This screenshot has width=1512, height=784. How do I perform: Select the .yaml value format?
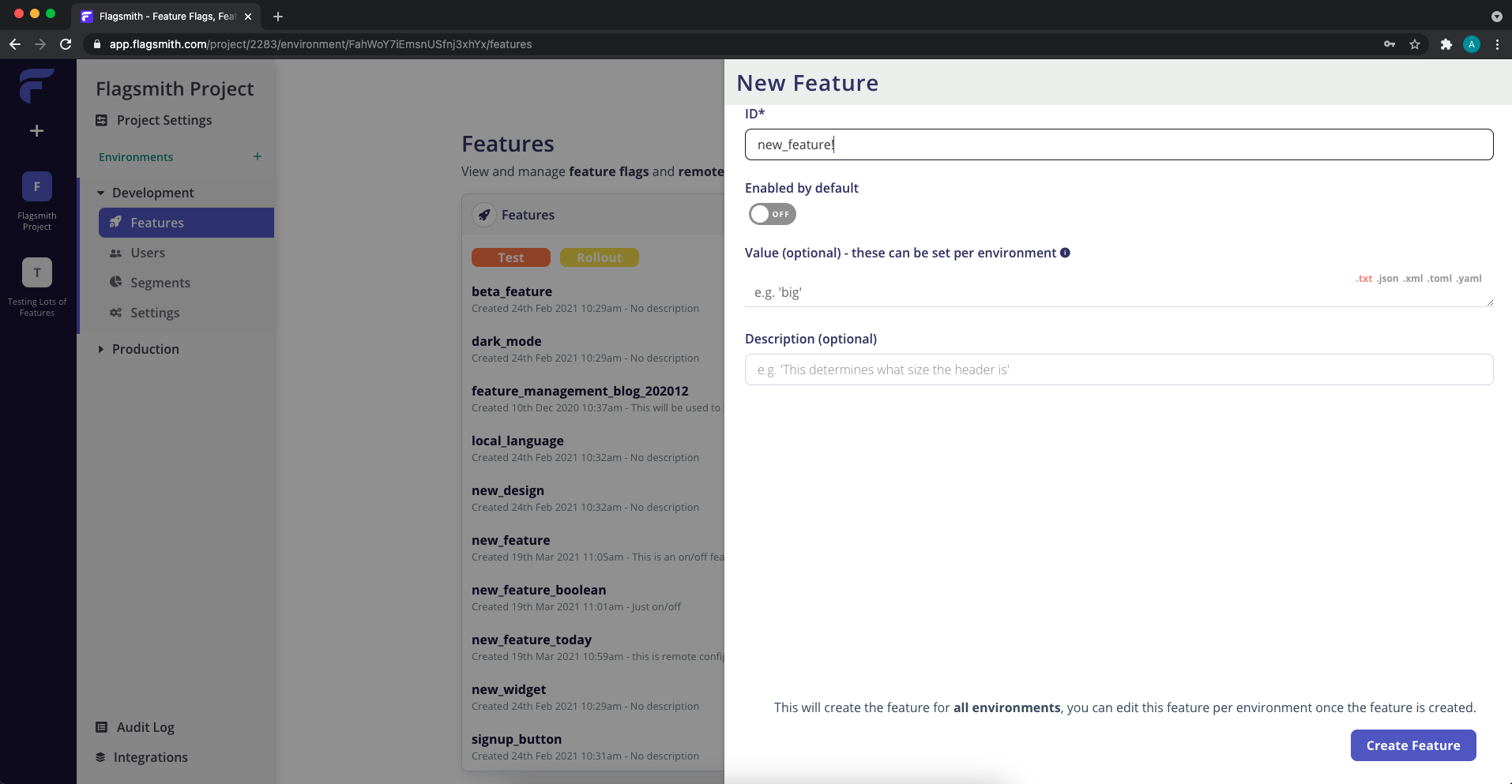1469,279
